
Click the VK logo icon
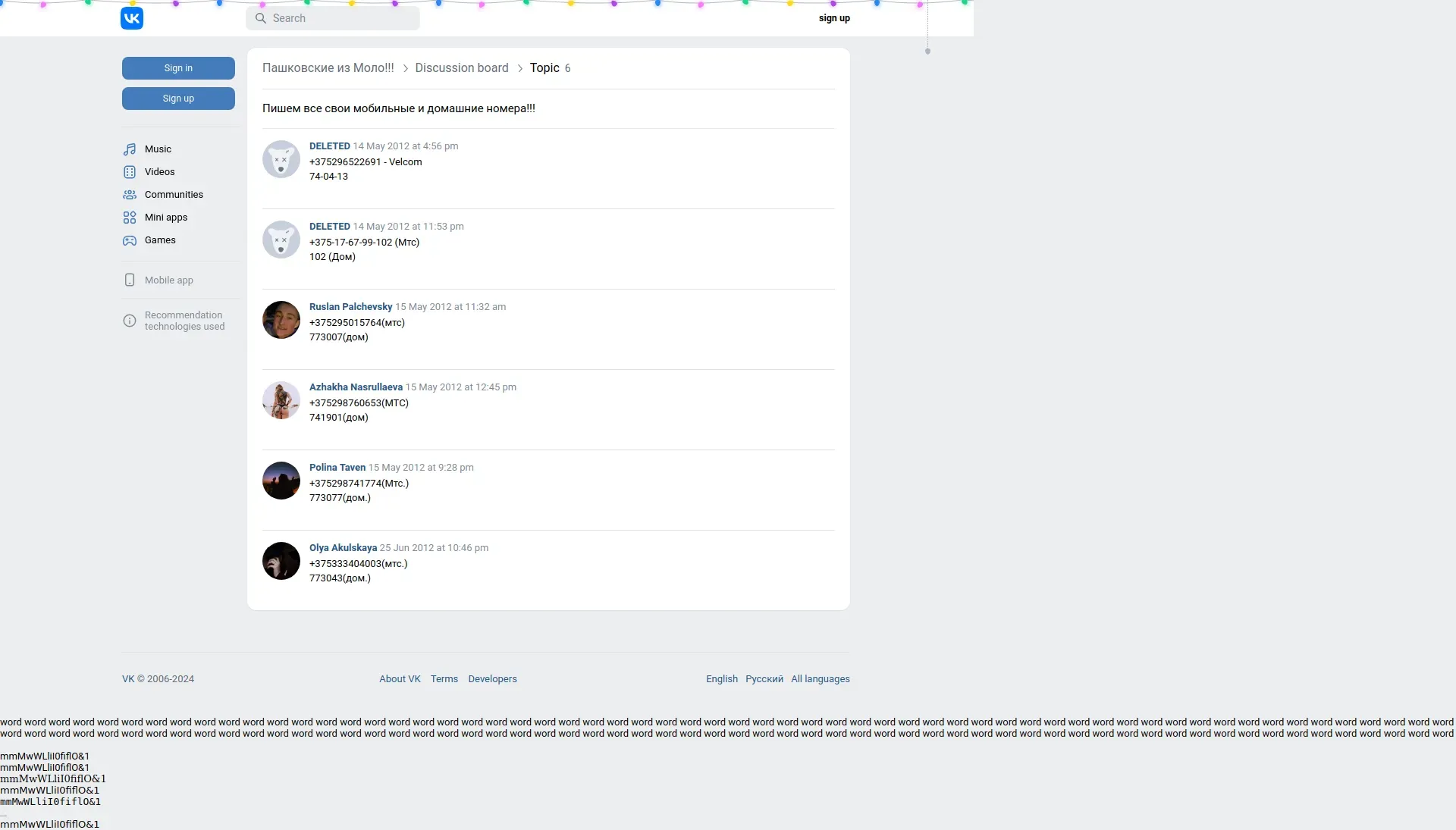coord(132,18)
